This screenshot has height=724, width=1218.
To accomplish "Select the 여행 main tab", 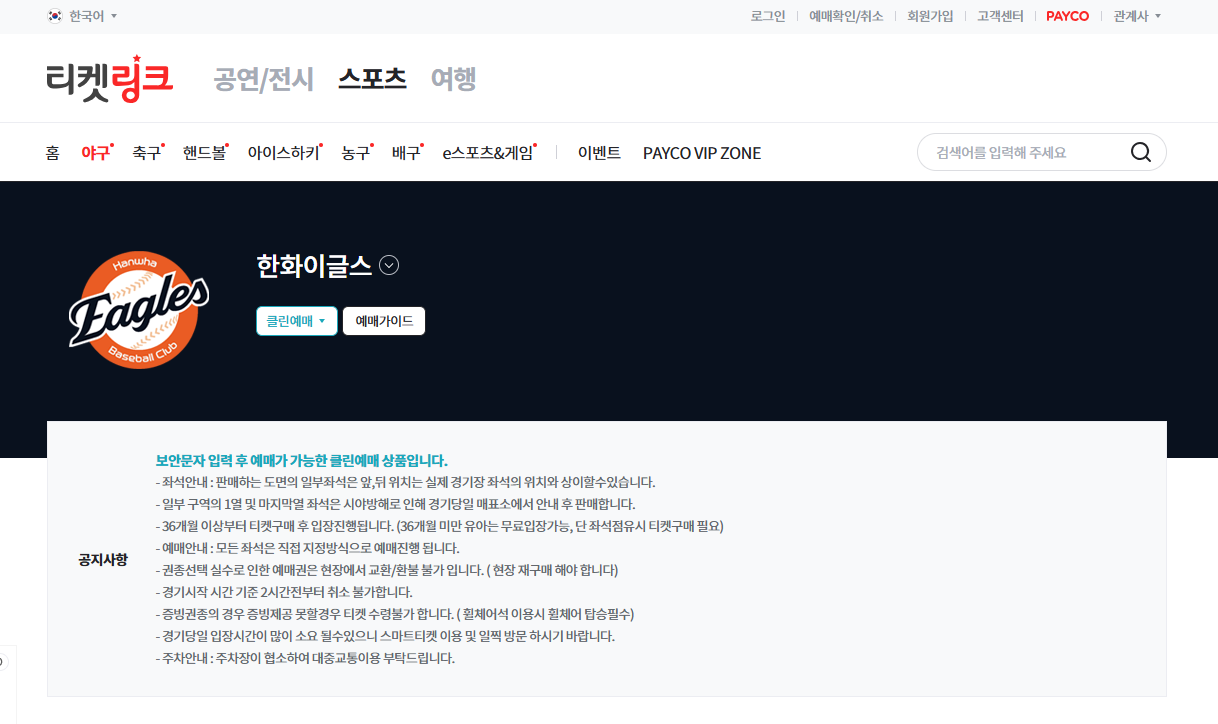I will (453, 78).
